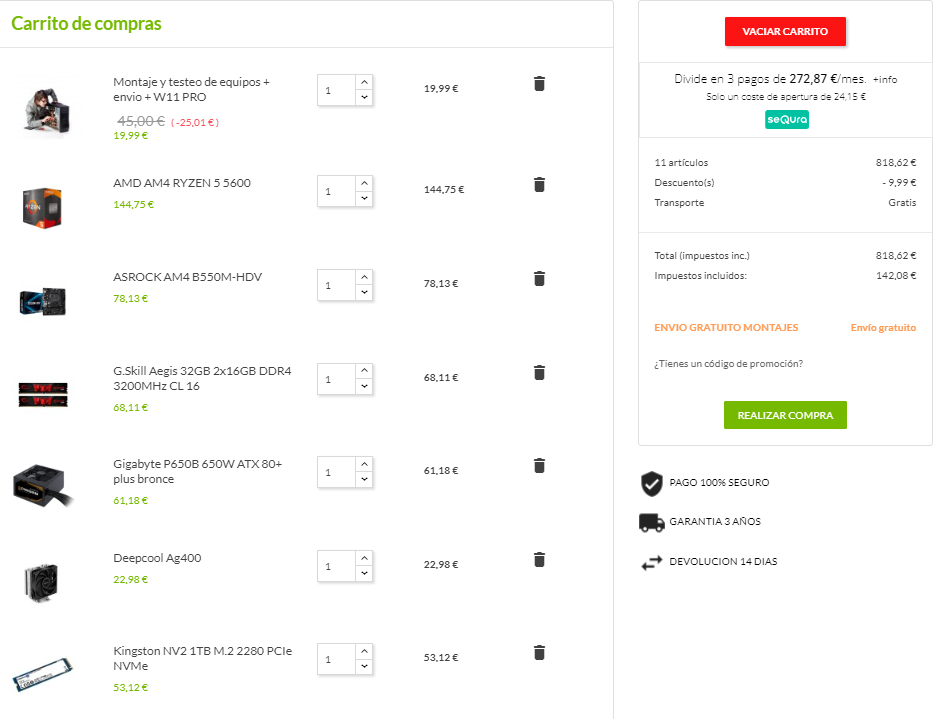Open the +info link for seQura payments
Image resolution: width=934 pixels, height=719 pixels.
pos(885,79)
